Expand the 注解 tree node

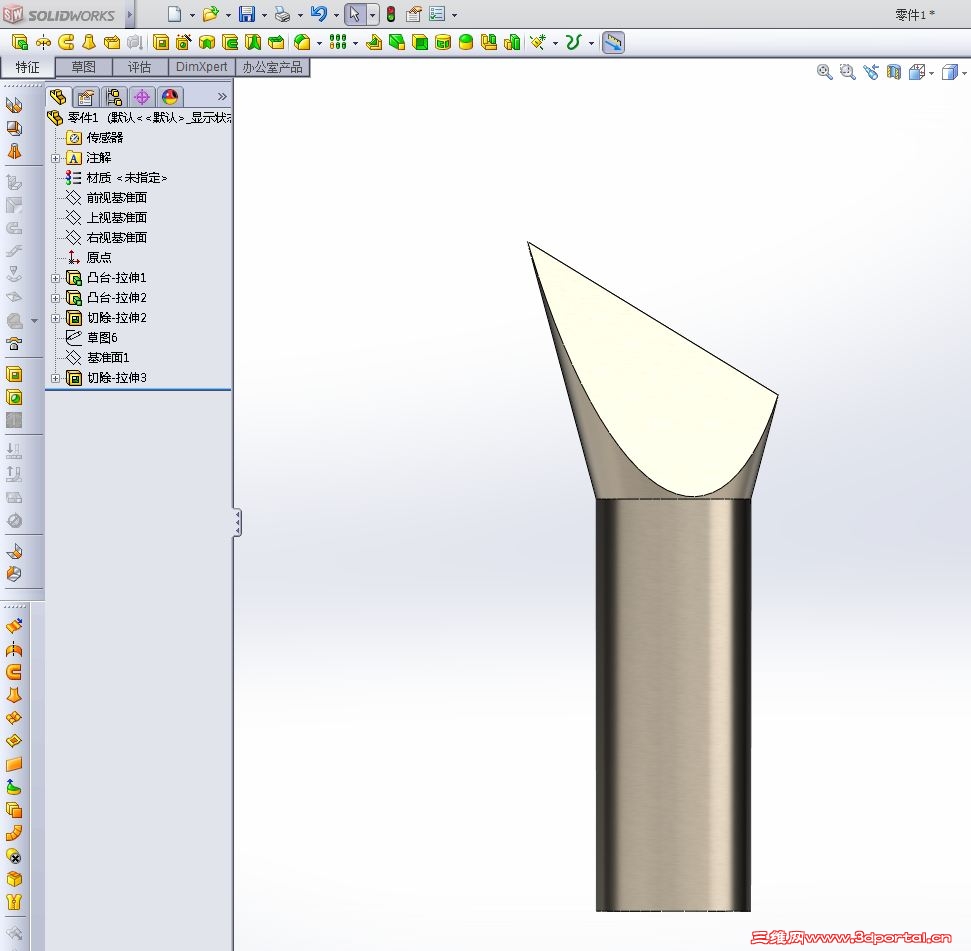(x=55, y=158)
